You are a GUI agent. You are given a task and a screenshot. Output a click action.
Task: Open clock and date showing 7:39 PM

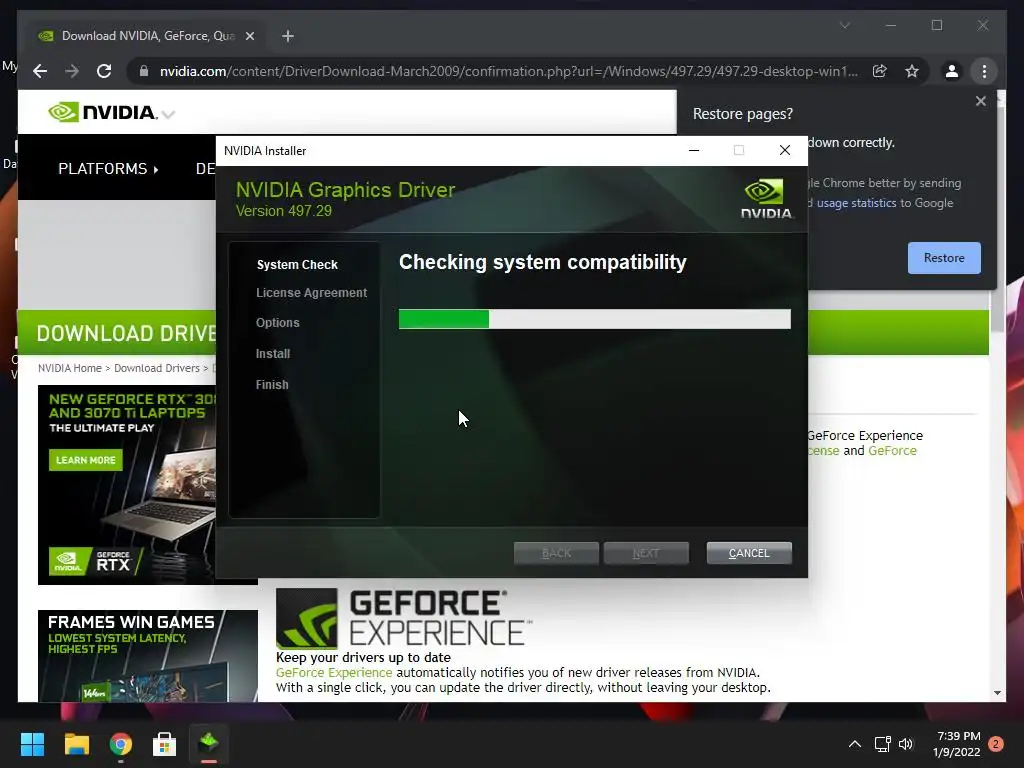point(957,744)
